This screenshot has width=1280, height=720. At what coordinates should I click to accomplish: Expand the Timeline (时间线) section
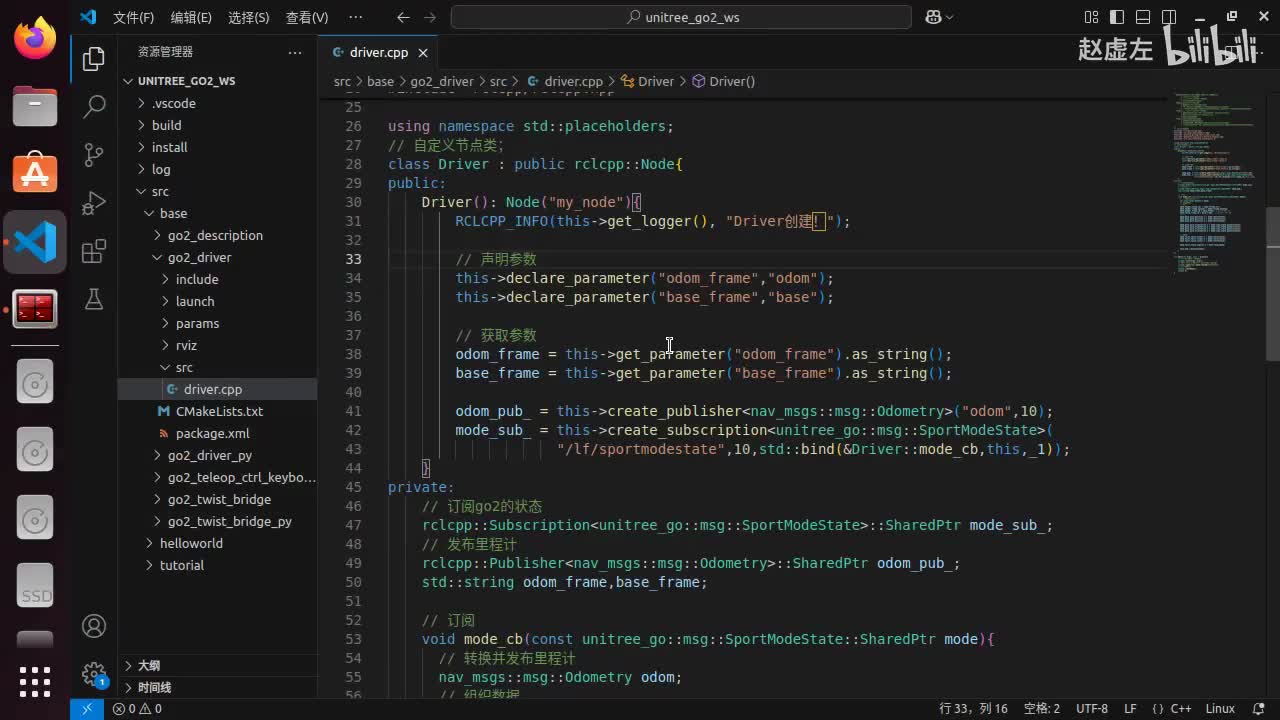click(x=218, y=687)
